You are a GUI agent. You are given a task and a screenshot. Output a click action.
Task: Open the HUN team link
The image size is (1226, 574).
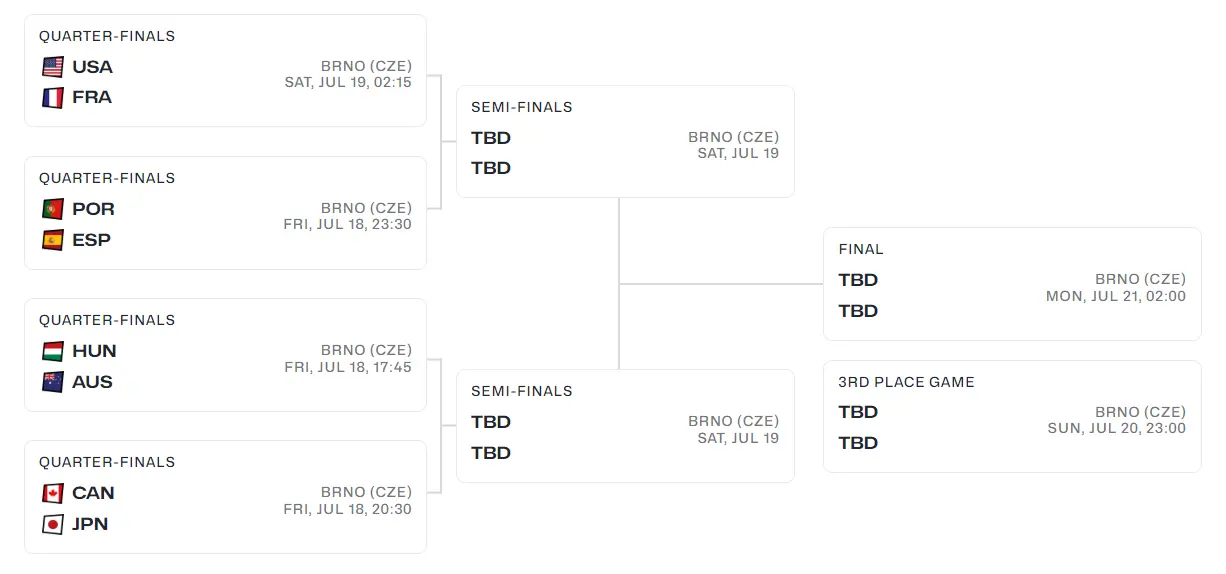(x=94, y=351)
